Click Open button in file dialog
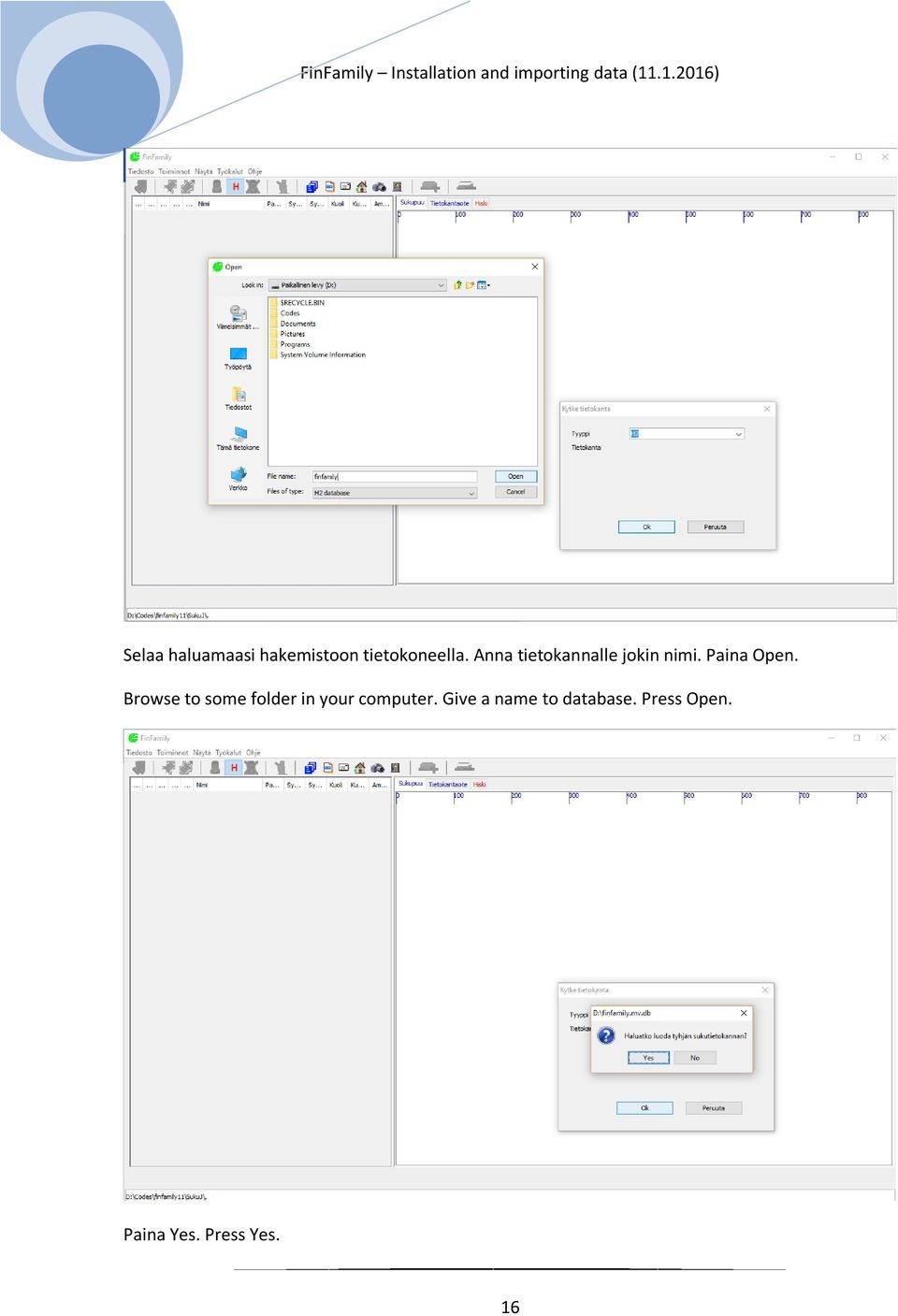This screenshot has height=1316, width=898. 515,476
